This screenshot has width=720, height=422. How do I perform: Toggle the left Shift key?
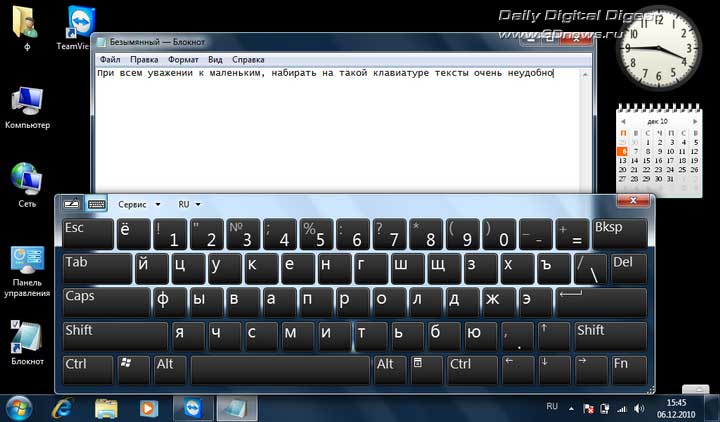click(115, 335)
